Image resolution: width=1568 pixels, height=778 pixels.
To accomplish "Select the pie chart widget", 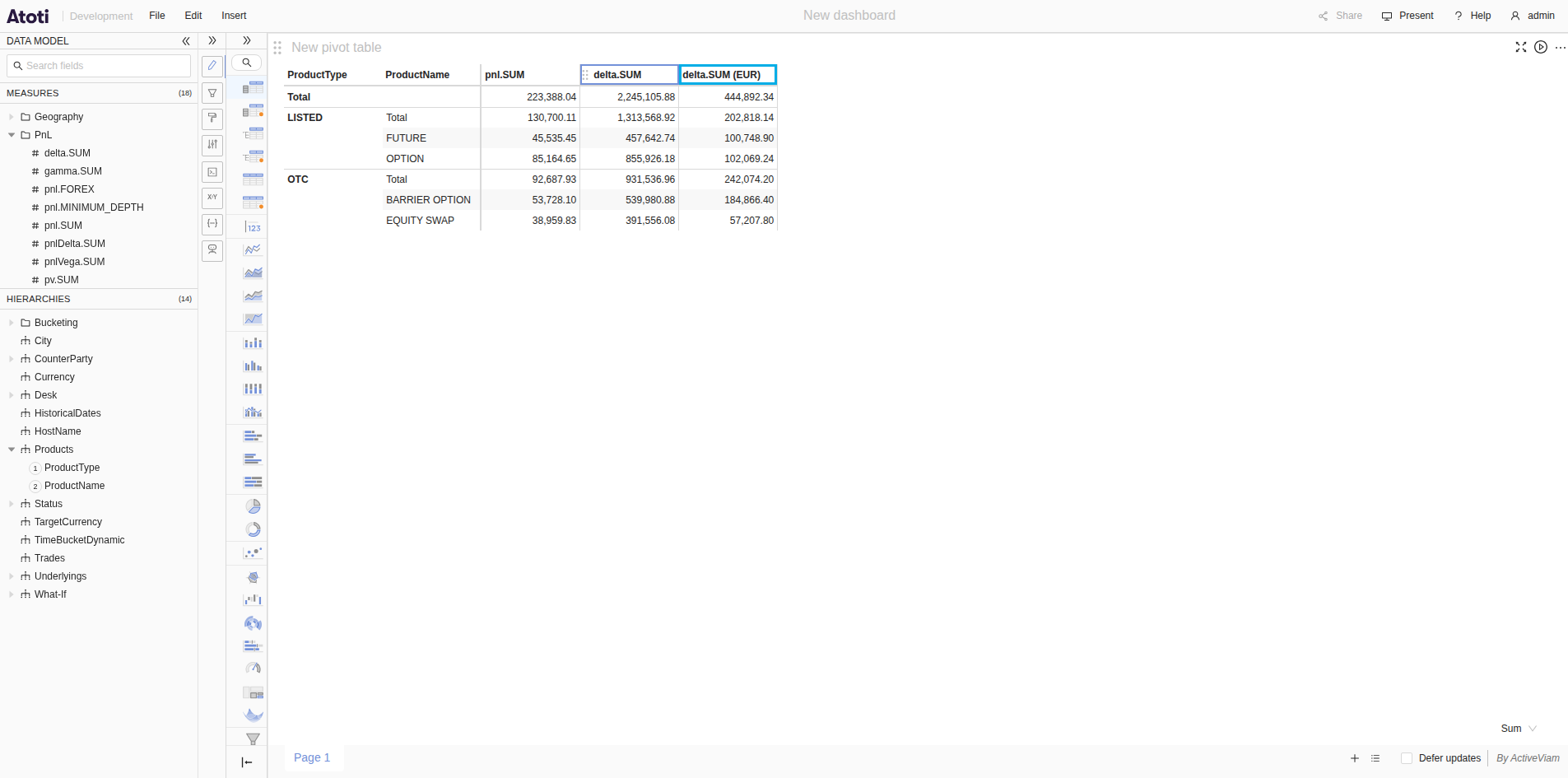I will (254, 506).
